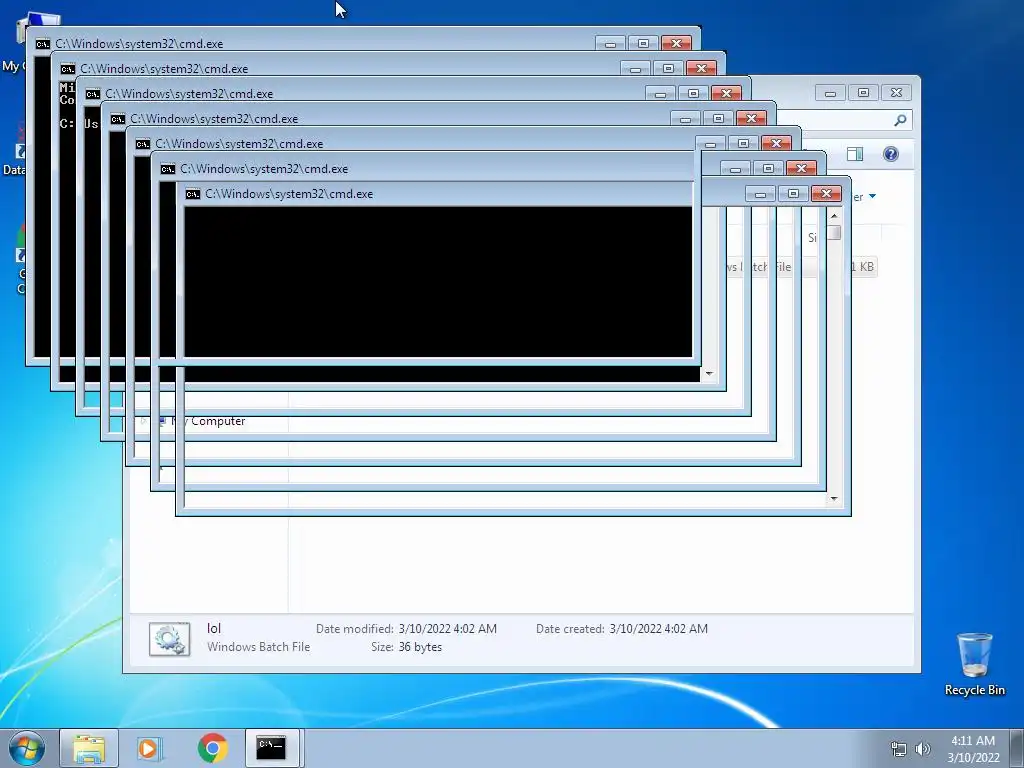This screenshot has height=768, width=1024.
Task: Minimize the rearmost cmd.exe window
Action: [x=610, y=43]
